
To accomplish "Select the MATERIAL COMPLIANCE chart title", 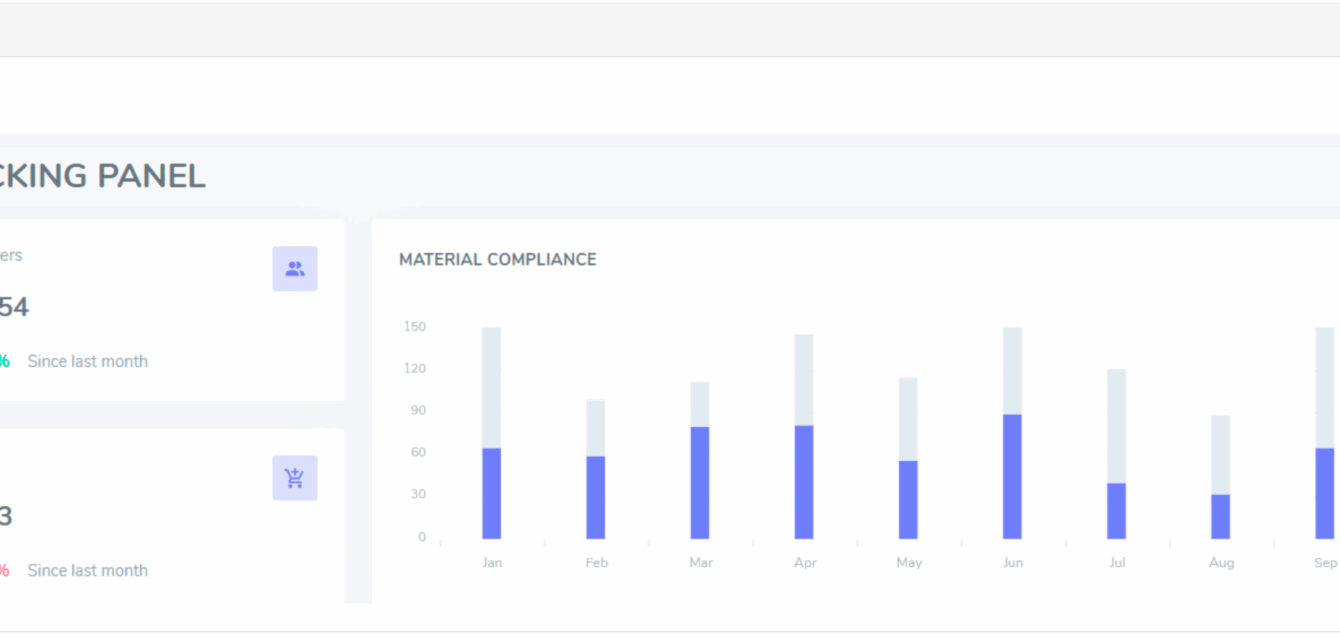I will point(498,259).
